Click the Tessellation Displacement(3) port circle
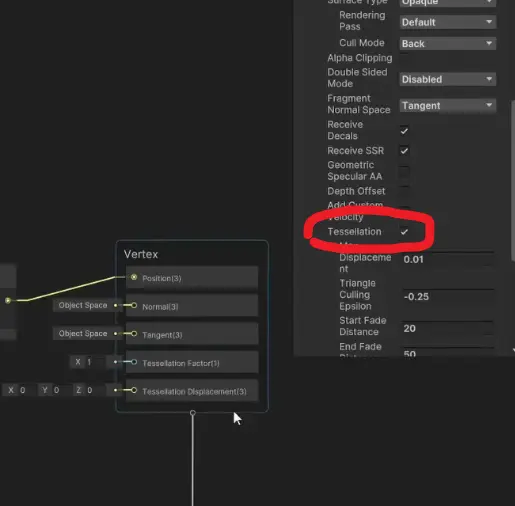The height and width of the screenshot is (506, 515). pos(134,390)
